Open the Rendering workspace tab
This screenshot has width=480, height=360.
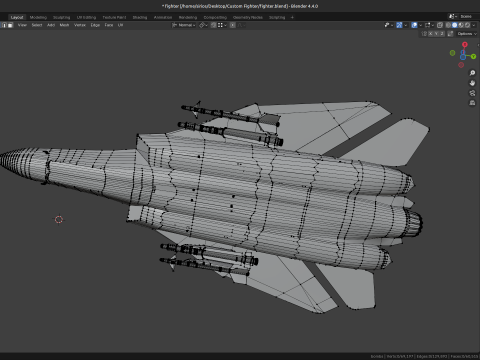tap(188, 17)
